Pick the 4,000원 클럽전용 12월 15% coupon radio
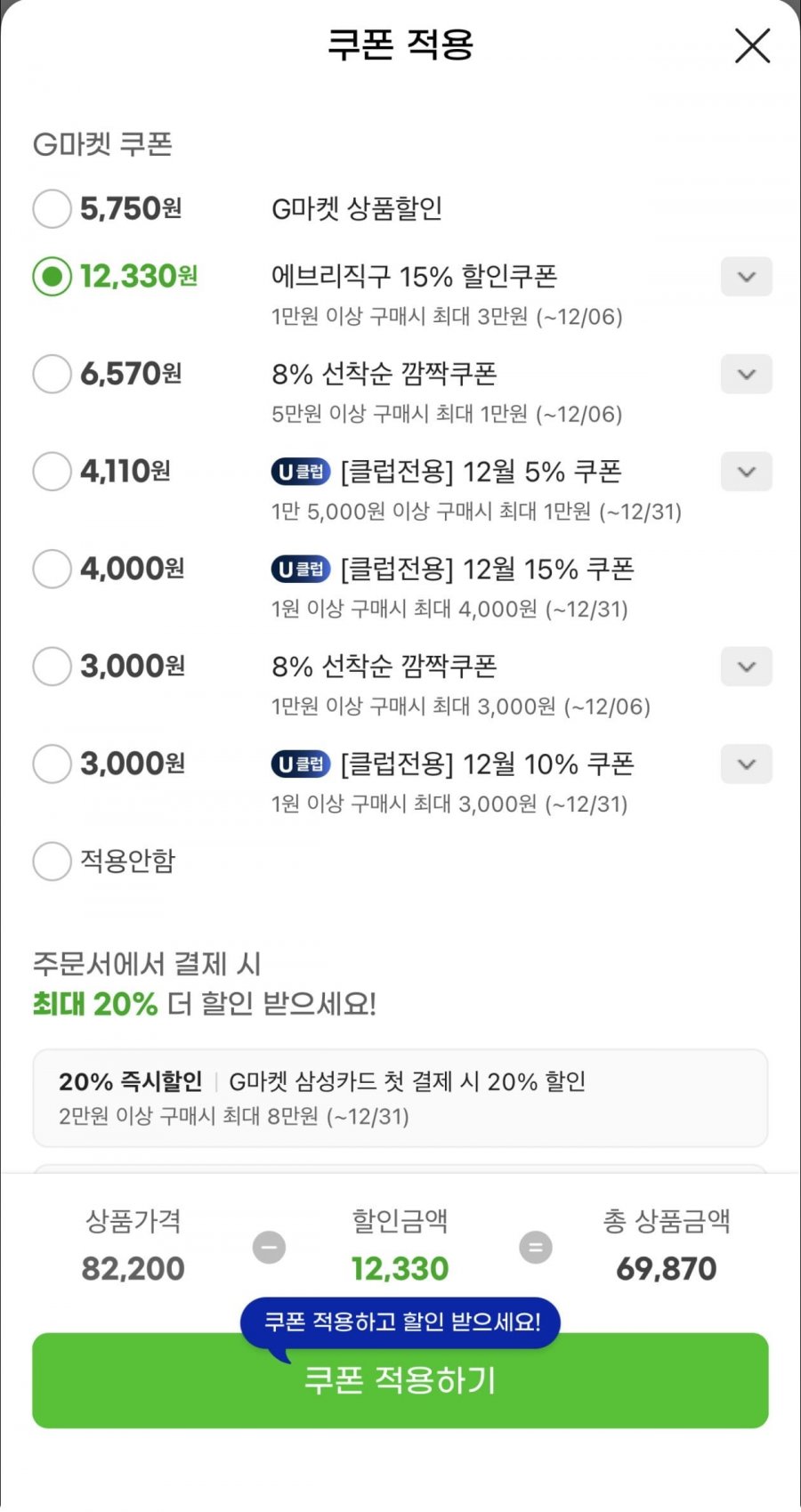Viewport: 801px width, 1512px height. (52, 569)
